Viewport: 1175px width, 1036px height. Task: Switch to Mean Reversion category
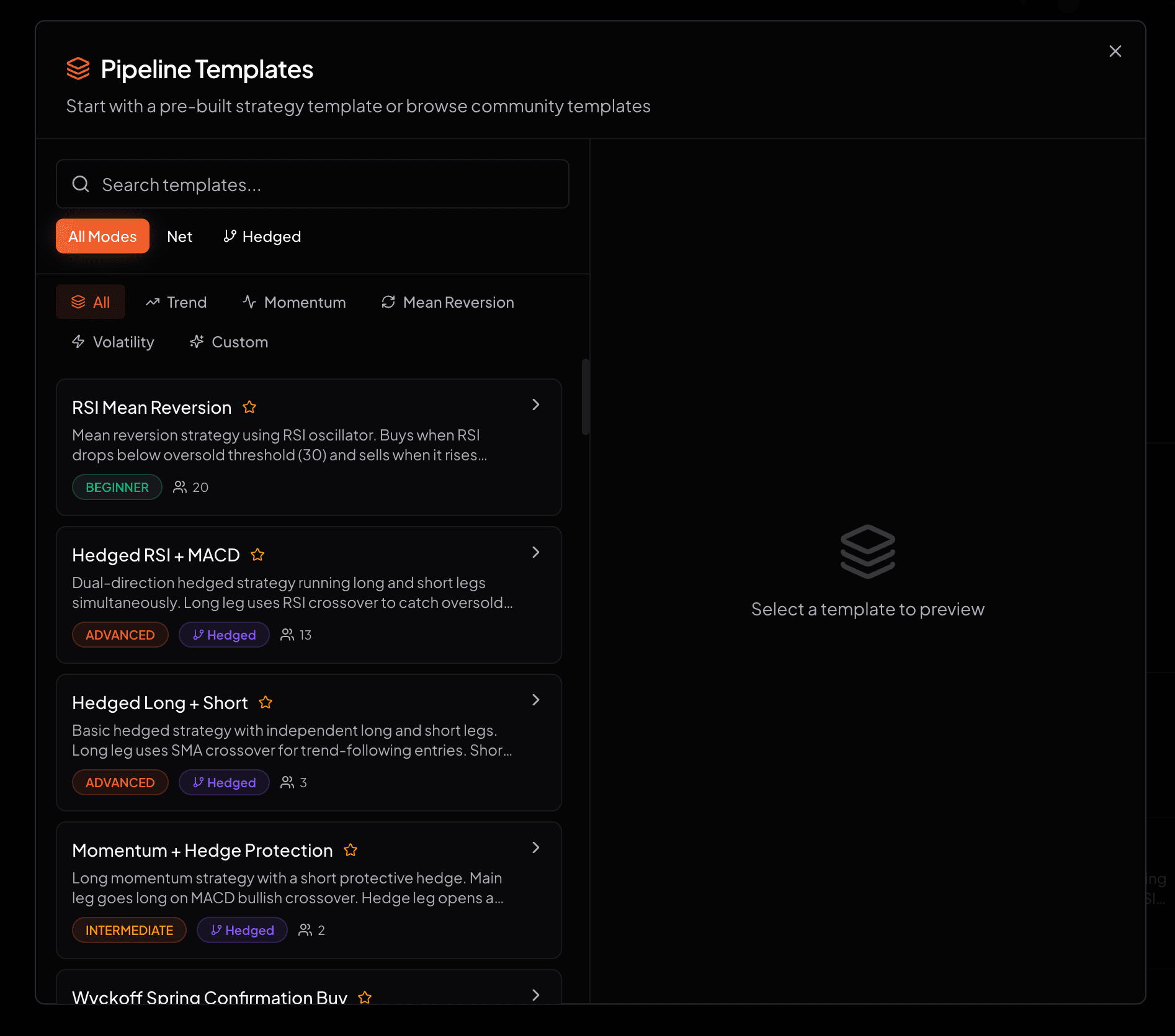[447, 302]
